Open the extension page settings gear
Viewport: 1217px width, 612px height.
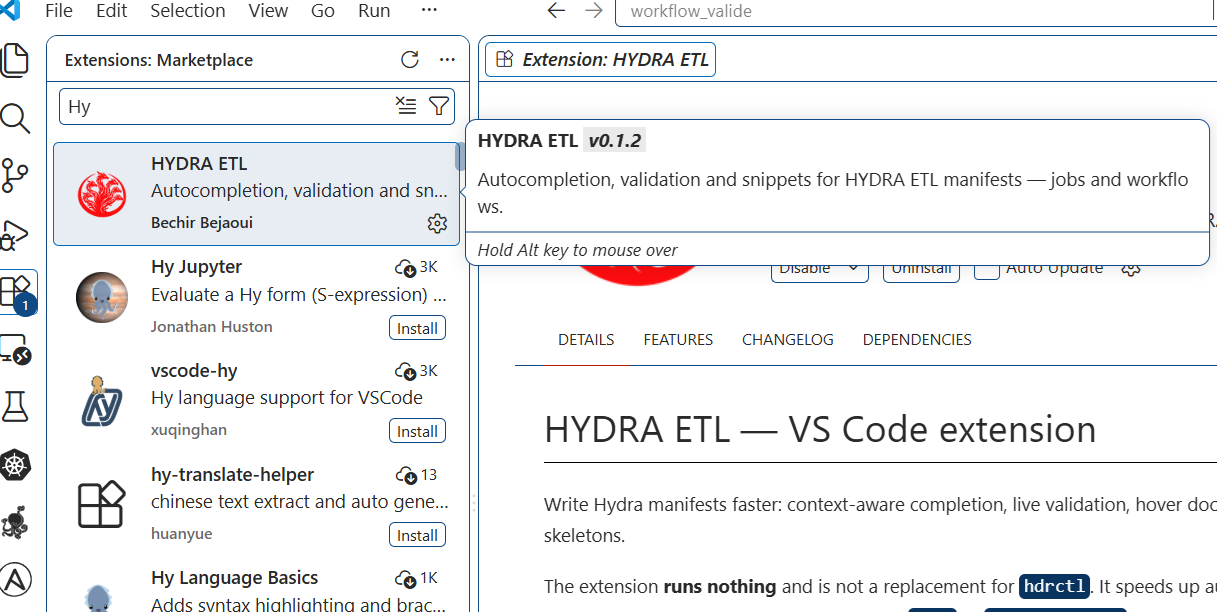1131,269
